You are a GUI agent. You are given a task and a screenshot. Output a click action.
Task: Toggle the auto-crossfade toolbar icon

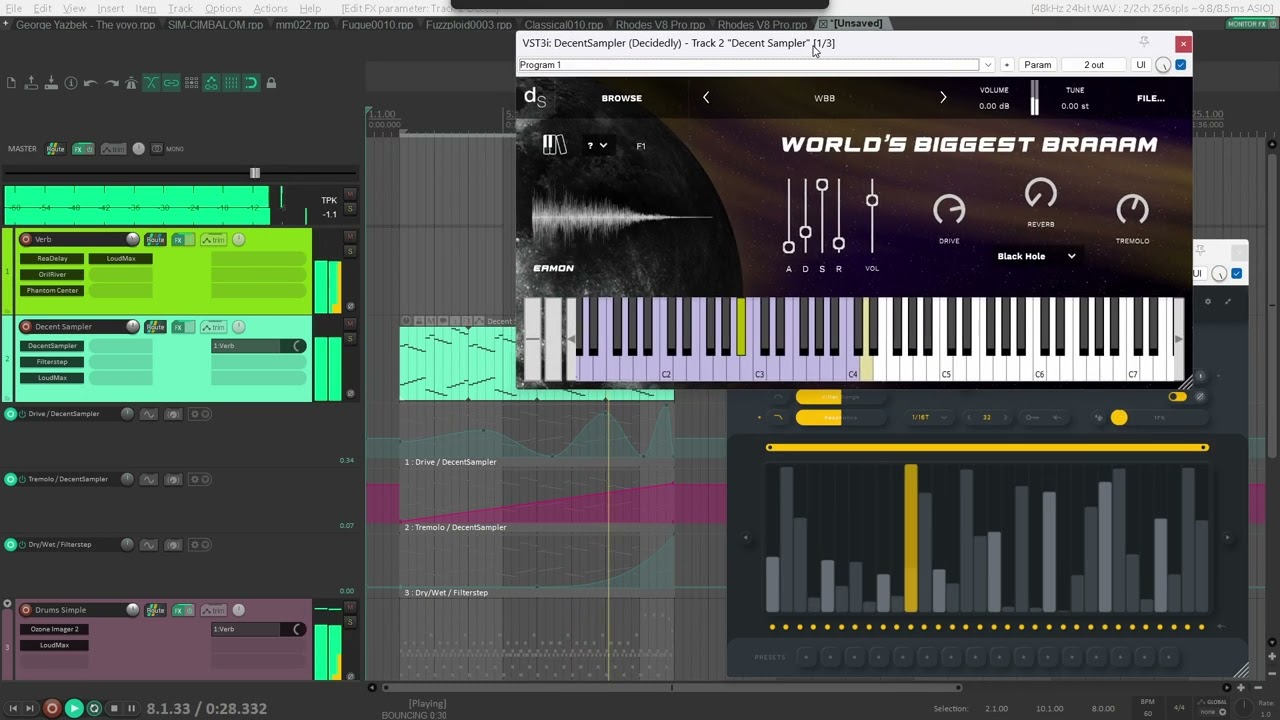(x=151, y=83)
